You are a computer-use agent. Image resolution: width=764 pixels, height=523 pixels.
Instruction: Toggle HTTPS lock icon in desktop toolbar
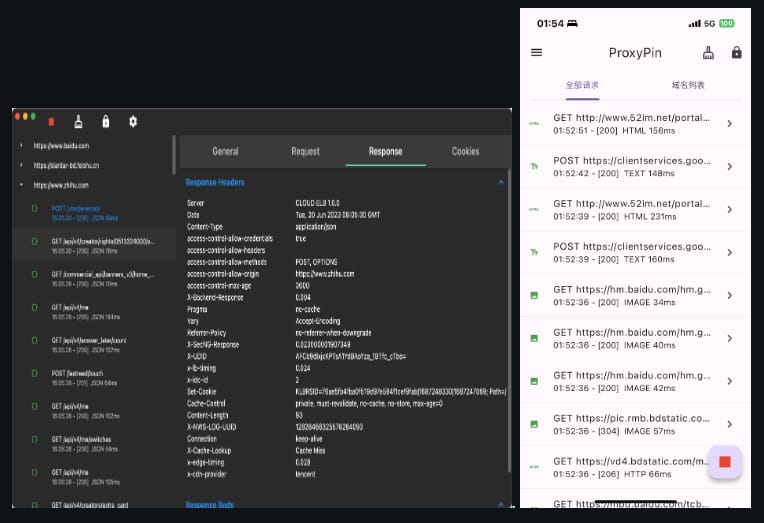pos(106,121)
